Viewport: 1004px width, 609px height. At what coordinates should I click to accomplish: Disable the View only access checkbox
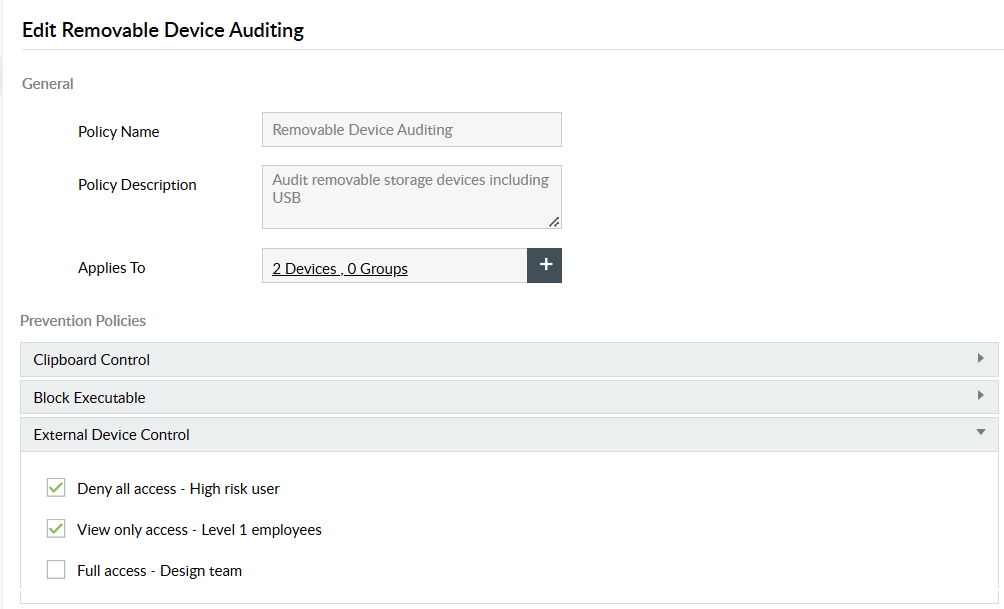56,529
